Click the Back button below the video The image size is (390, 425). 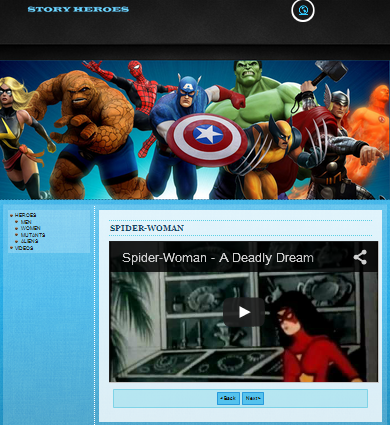click(228, 398)
